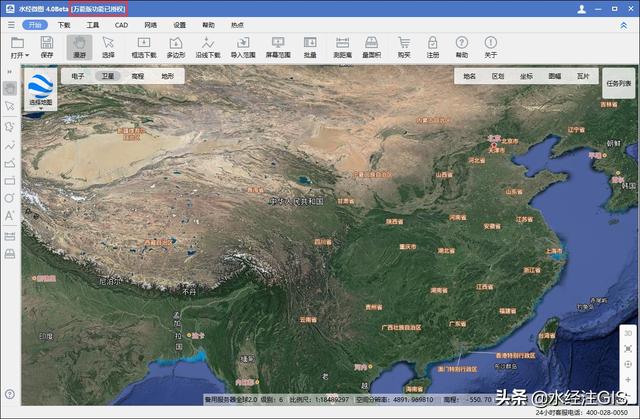Click the 广西壮族自治区 label on map
Image resolution: width=640 pixels, height=419 pixels.
pos(401,327)
